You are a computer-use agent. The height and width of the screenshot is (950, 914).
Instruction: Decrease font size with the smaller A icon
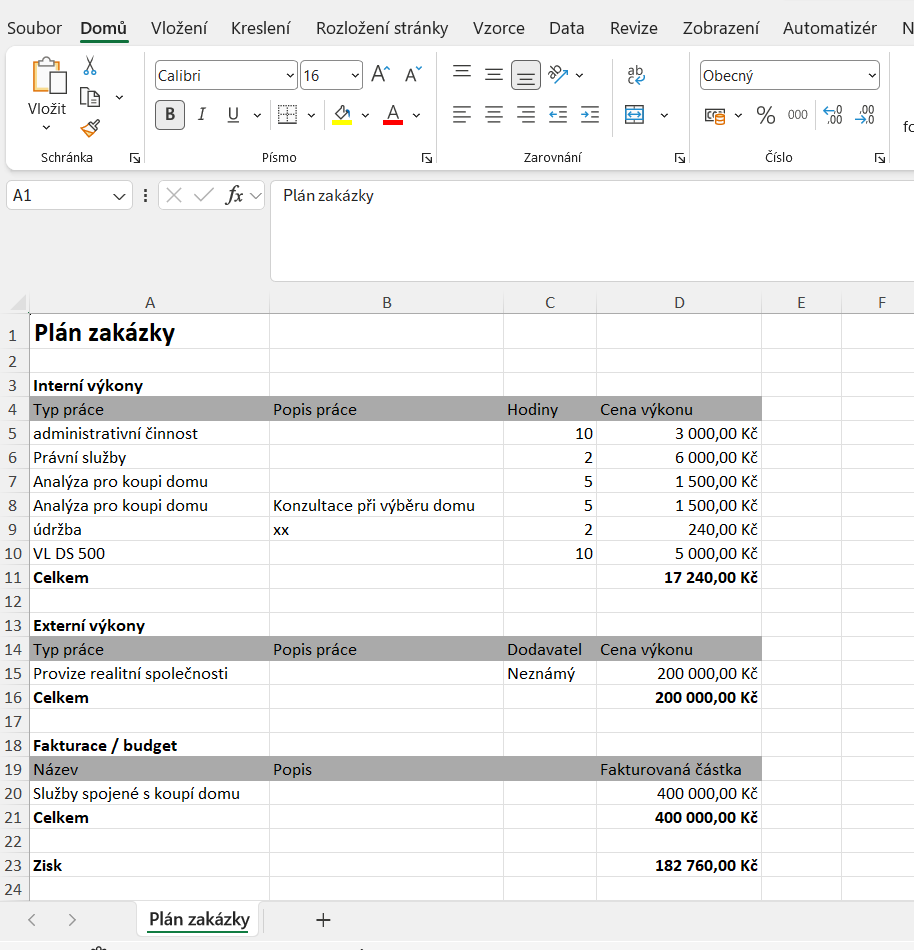tap(413, 75)
